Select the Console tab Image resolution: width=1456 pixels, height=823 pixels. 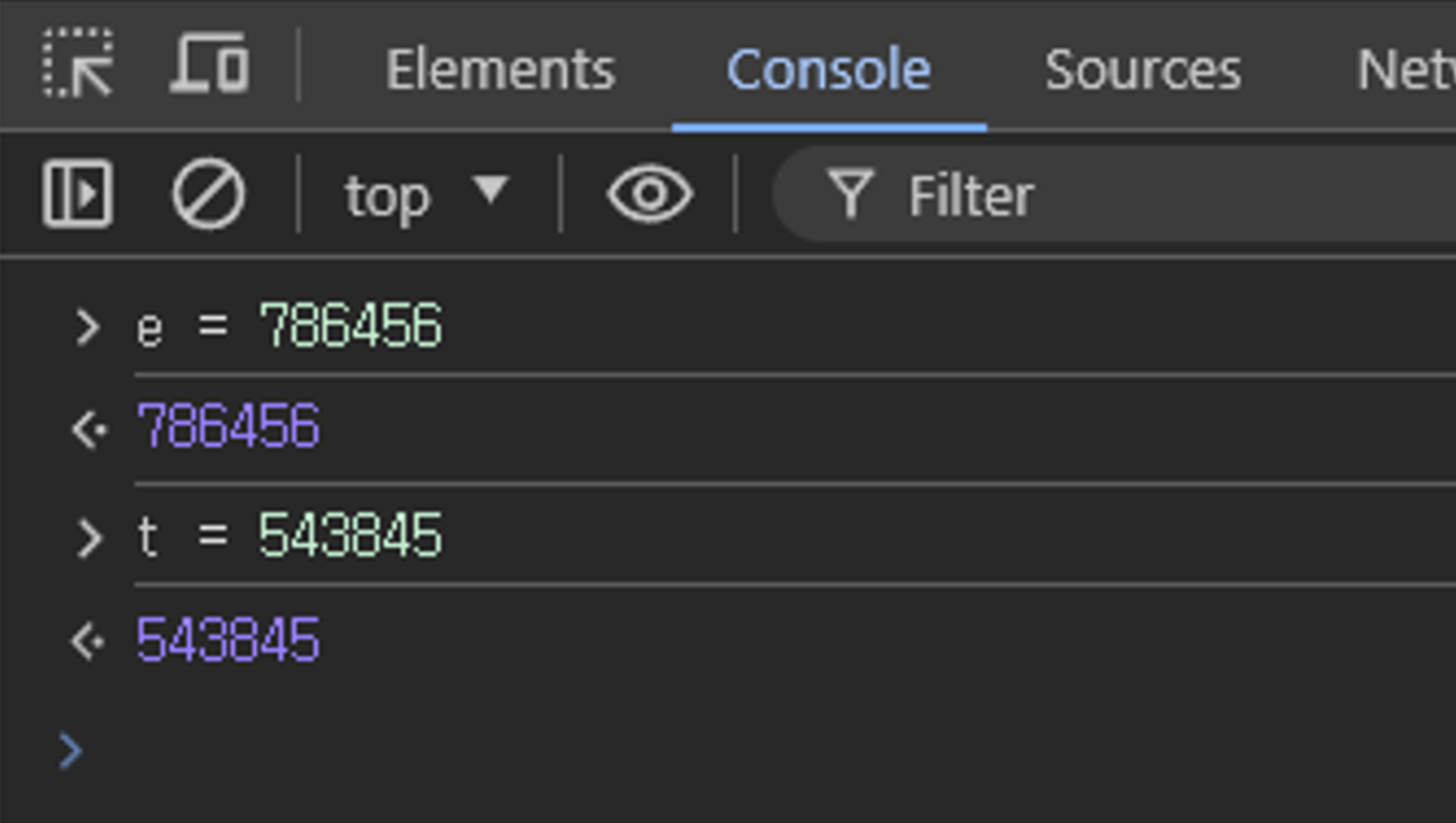tap(829, 70)
